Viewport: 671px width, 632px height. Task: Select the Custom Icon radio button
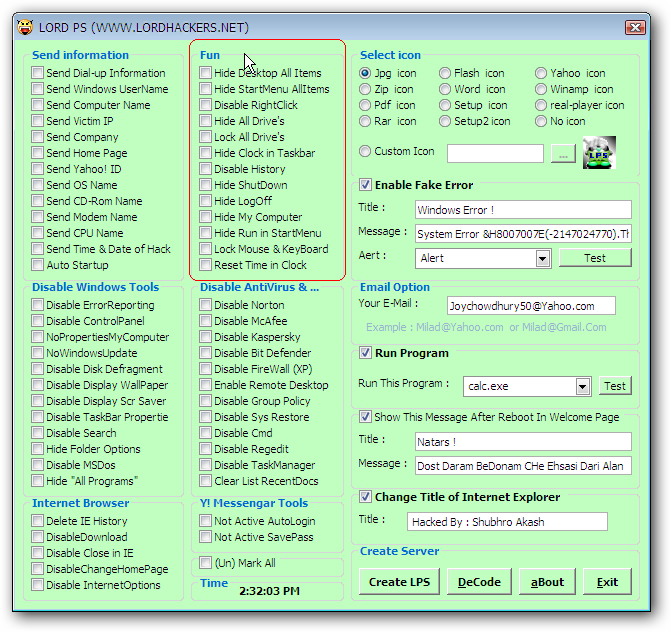point(366,151)
